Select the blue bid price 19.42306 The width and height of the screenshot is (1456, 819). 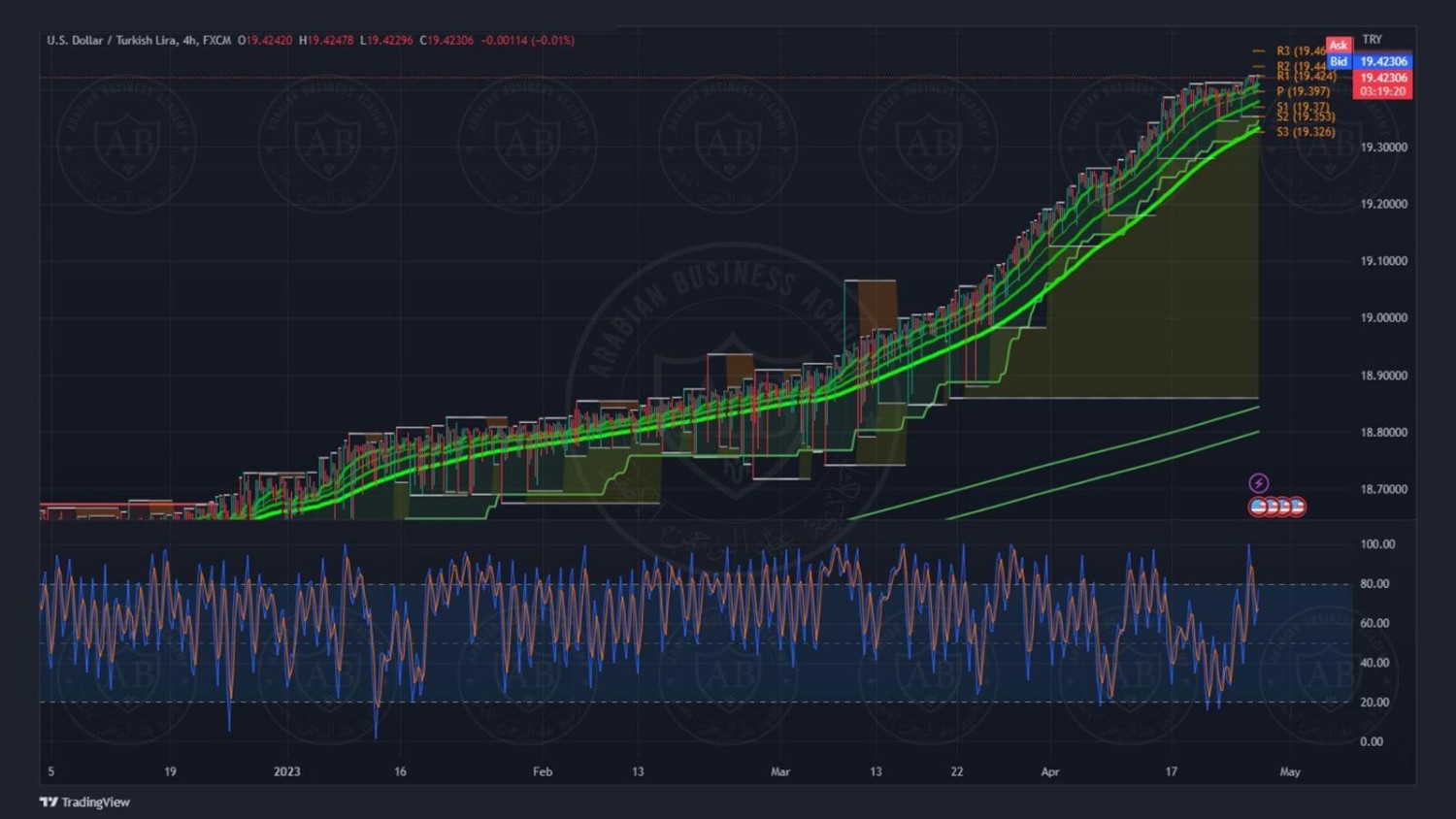coord(1383,61)
